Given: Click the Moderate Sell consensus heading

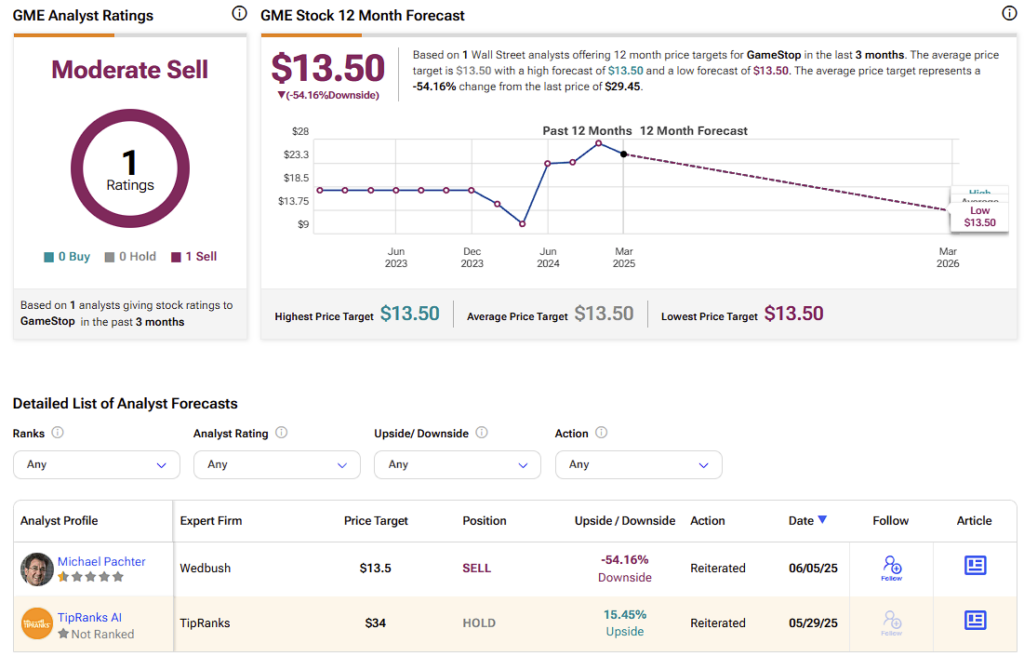Looking at the screenshot, I should (130, 69).
